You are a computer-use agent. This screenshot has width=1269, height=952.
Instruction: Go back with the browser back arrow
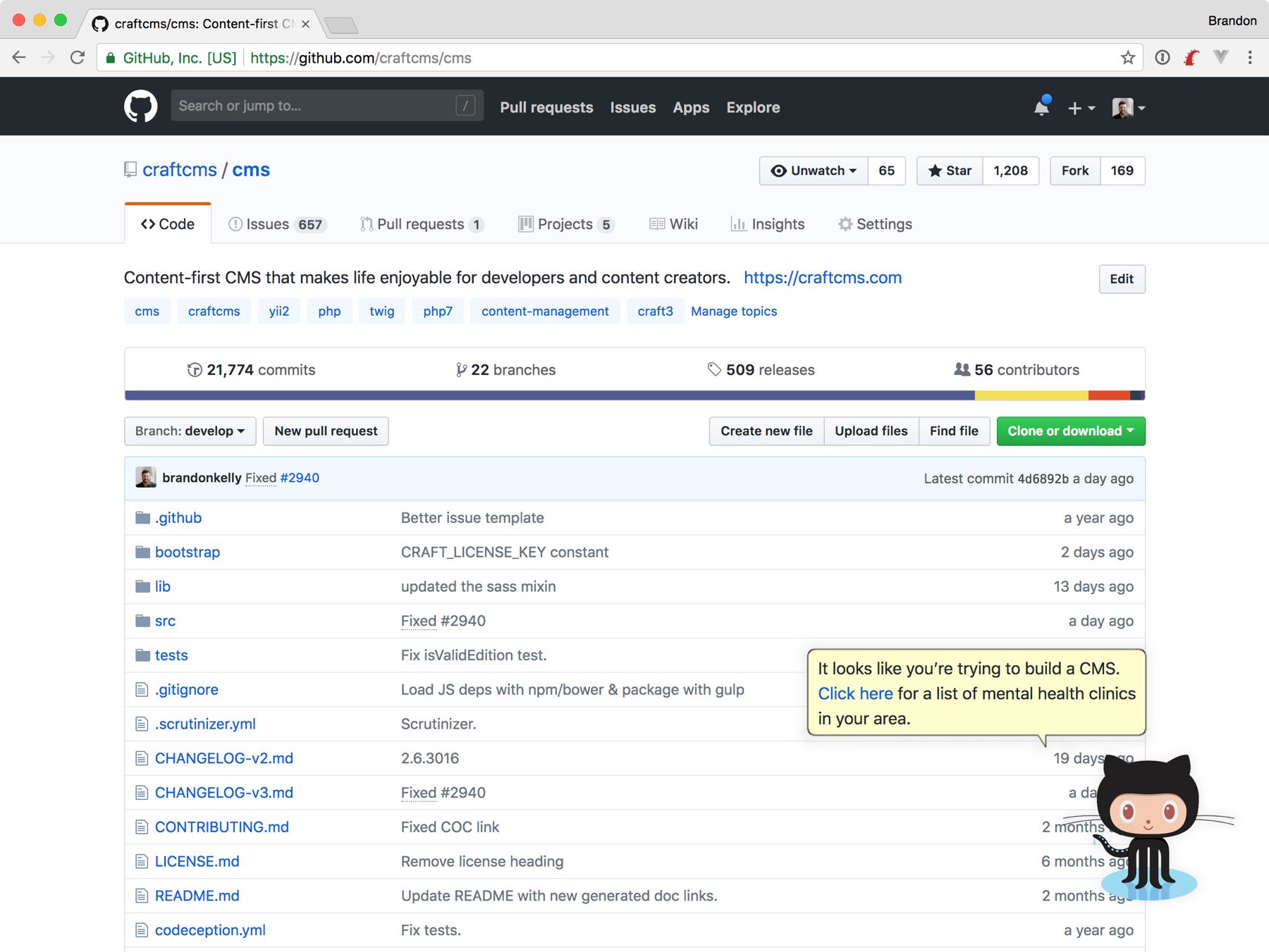click(19, 58)
